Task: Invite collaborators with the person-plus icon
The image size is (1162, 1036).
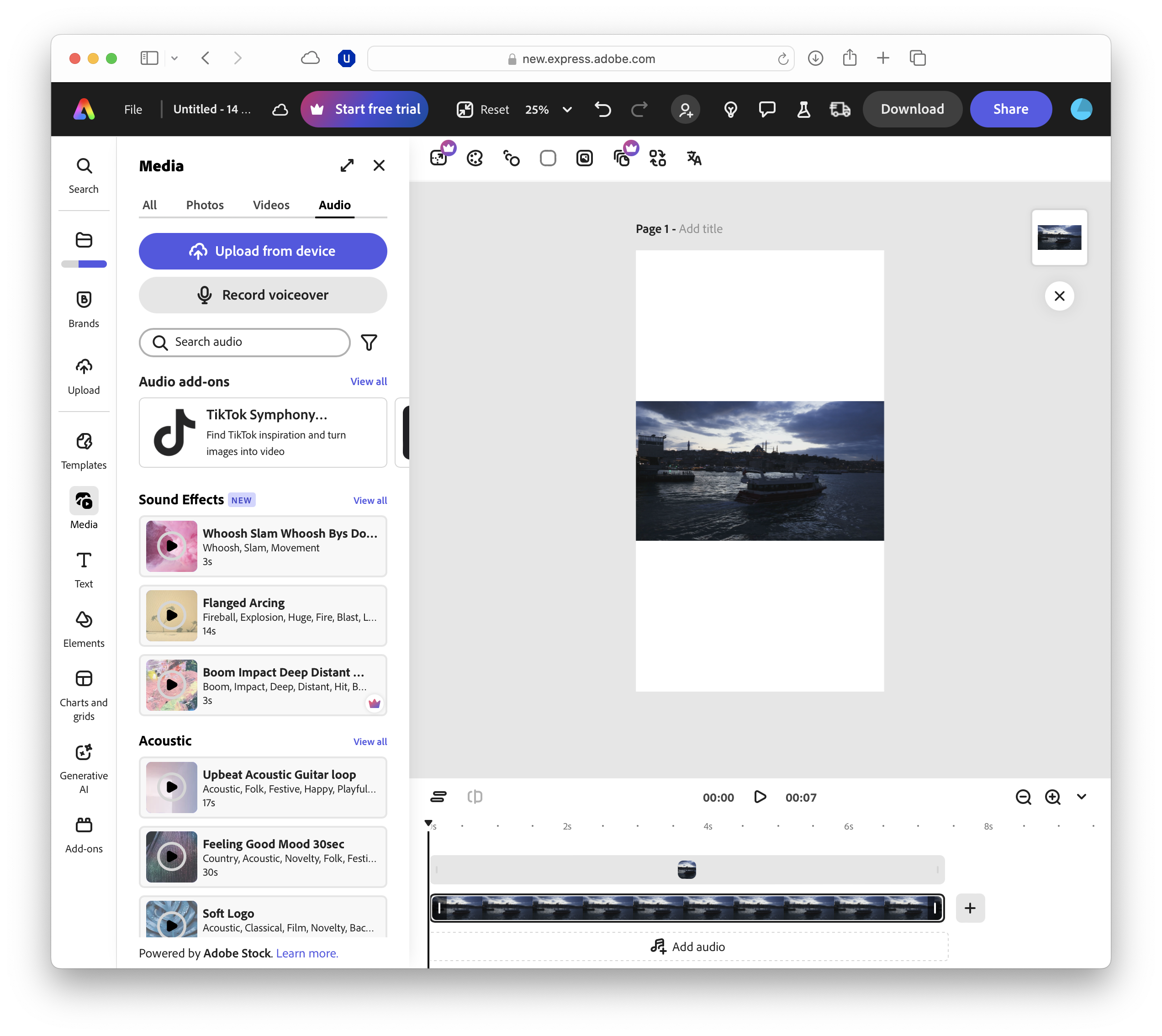Action: click(686, 109)
